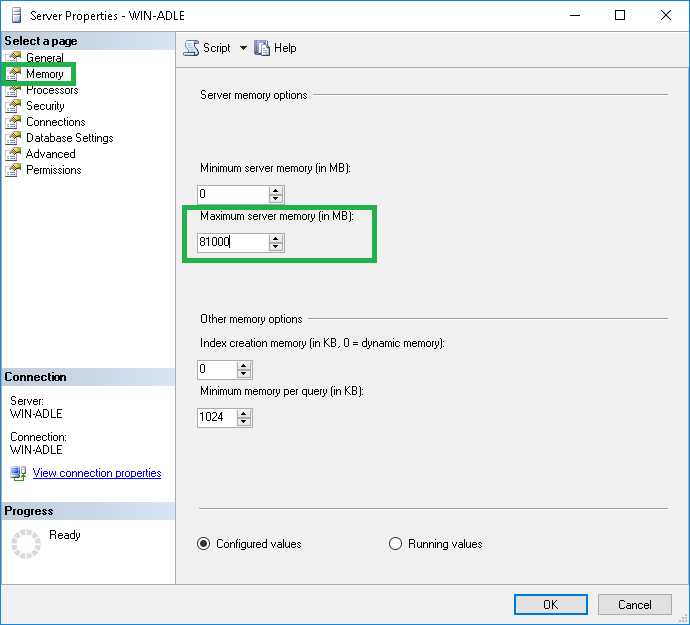Click the Script button label
This screenshot has height=625, width=690.
(x=217, y=48)
